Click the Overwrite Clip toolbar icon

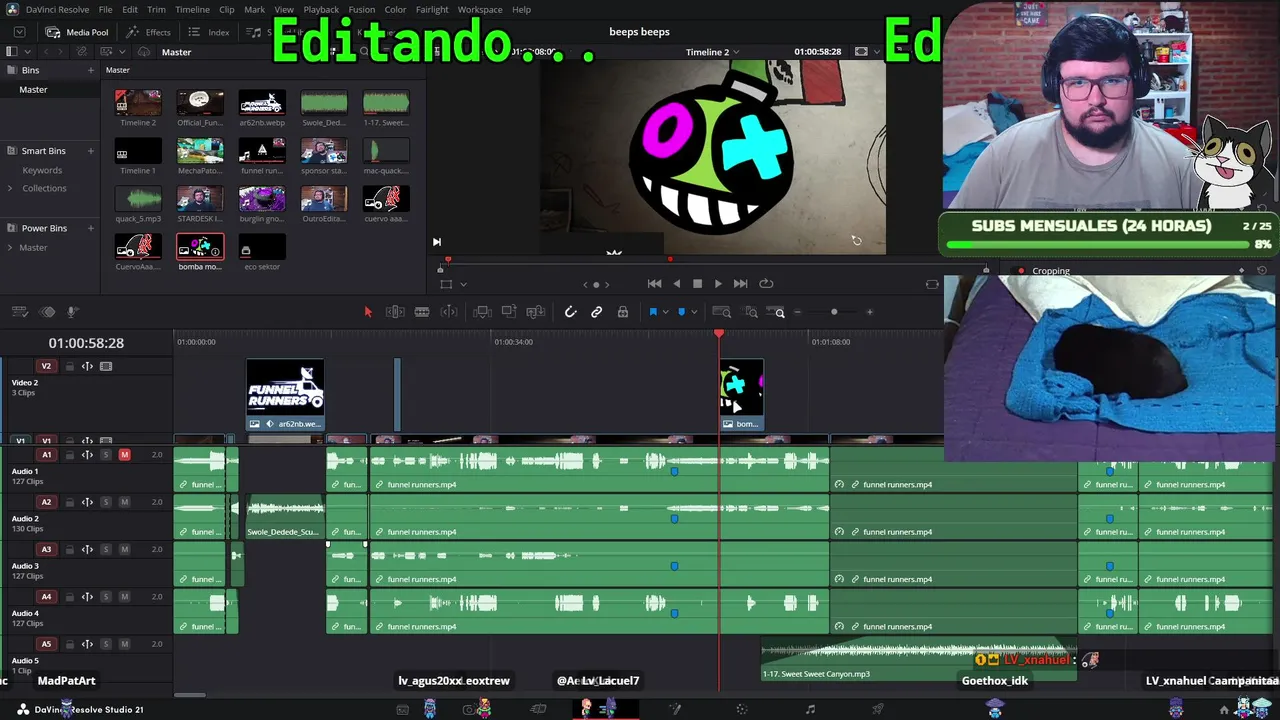point(509,312)
